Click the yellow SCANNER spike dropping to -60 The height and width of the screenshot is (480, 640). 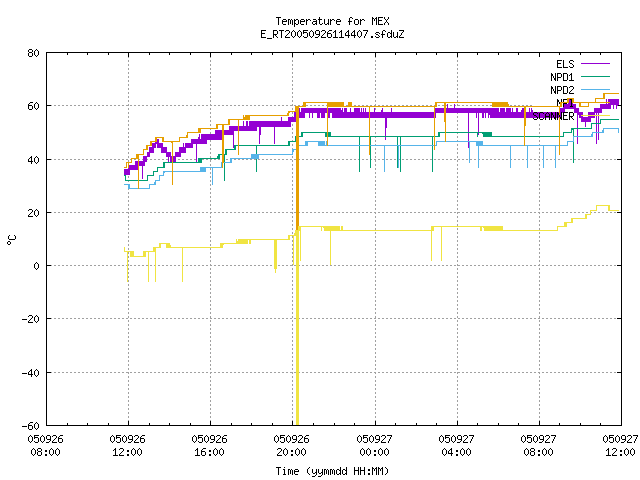pyautogui.click(x=297, y=327)
